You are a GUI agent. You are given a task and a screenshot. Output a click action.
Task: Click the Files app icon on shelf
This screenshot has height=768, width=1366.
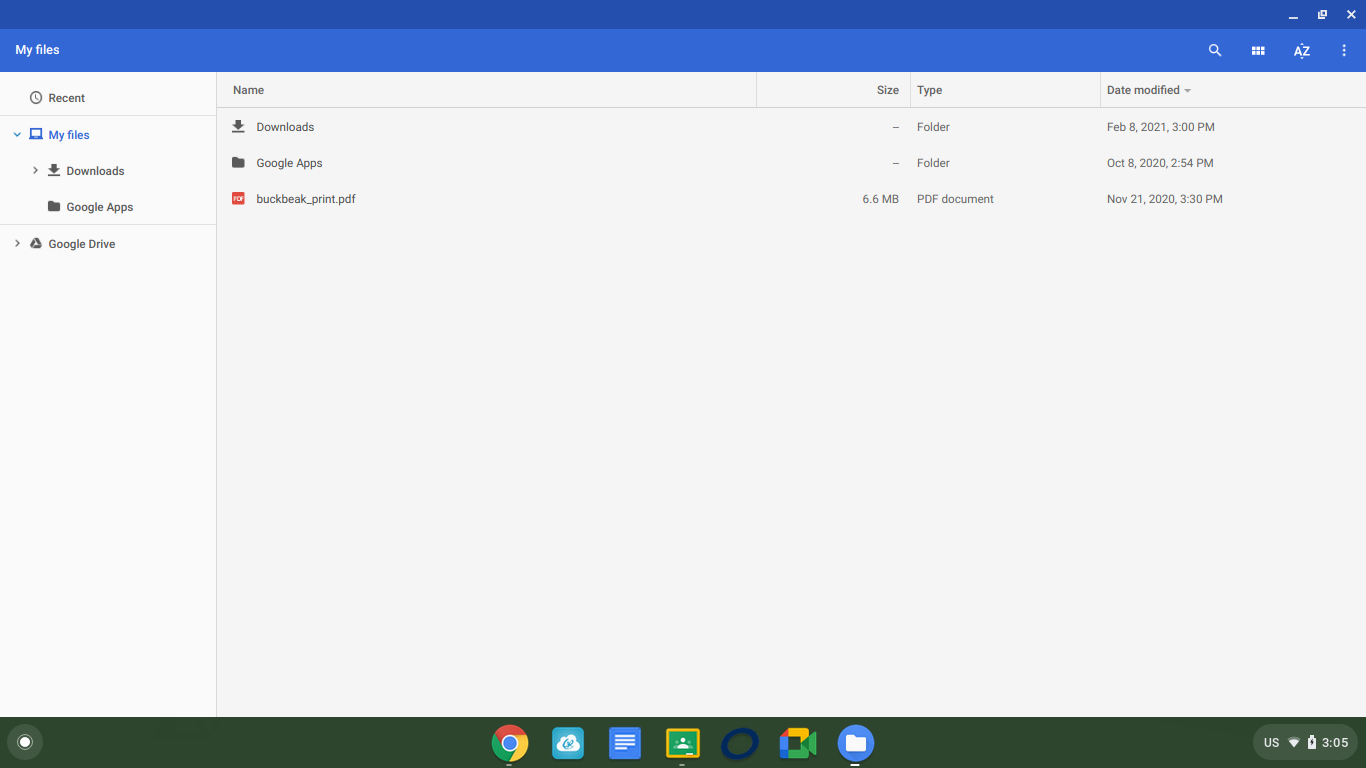pyautogui.click(x=856, y=743)
